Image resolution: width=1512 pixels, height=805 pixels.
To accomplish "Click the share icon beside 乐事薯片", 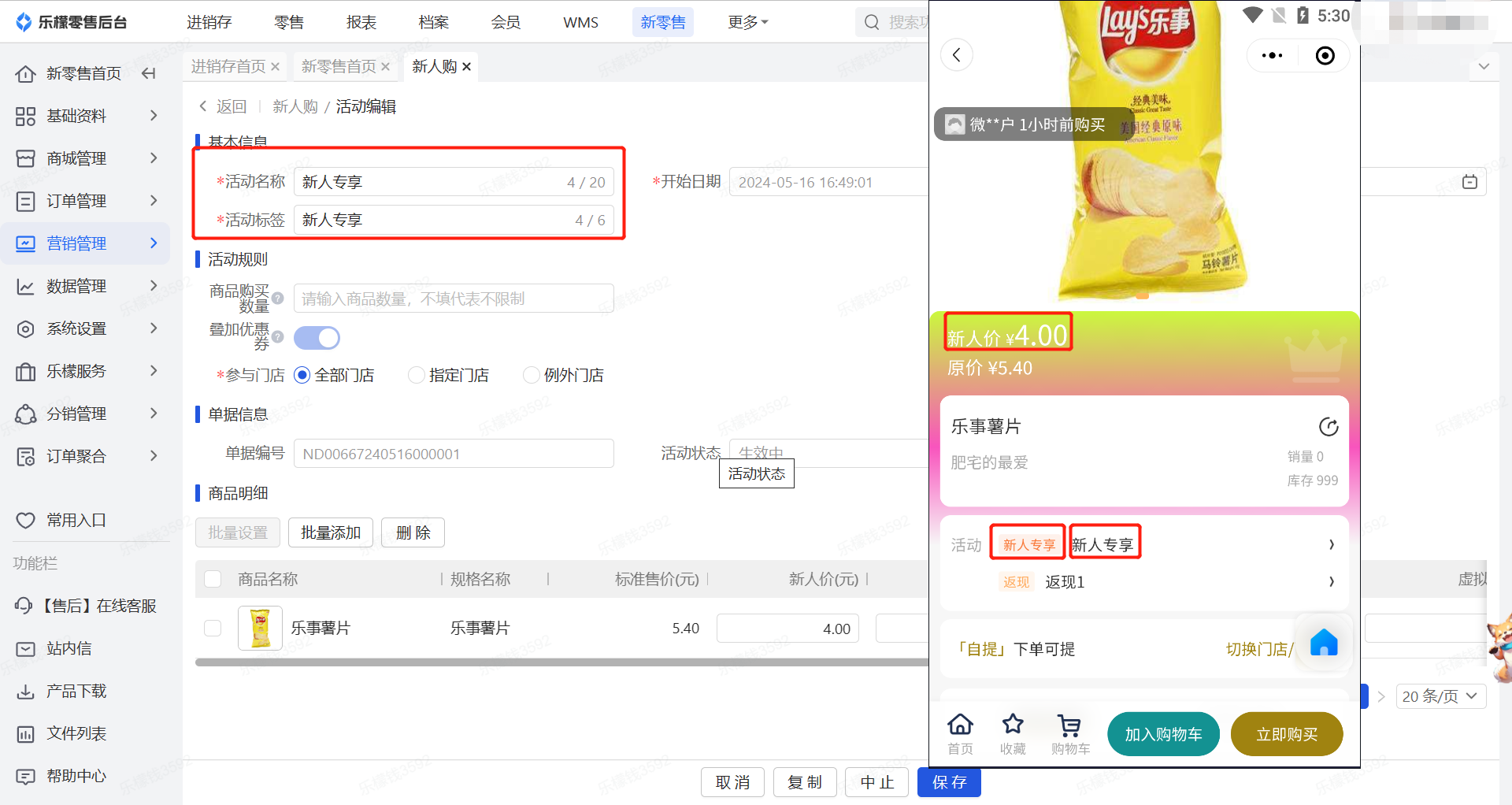I will click(1329, 427).
